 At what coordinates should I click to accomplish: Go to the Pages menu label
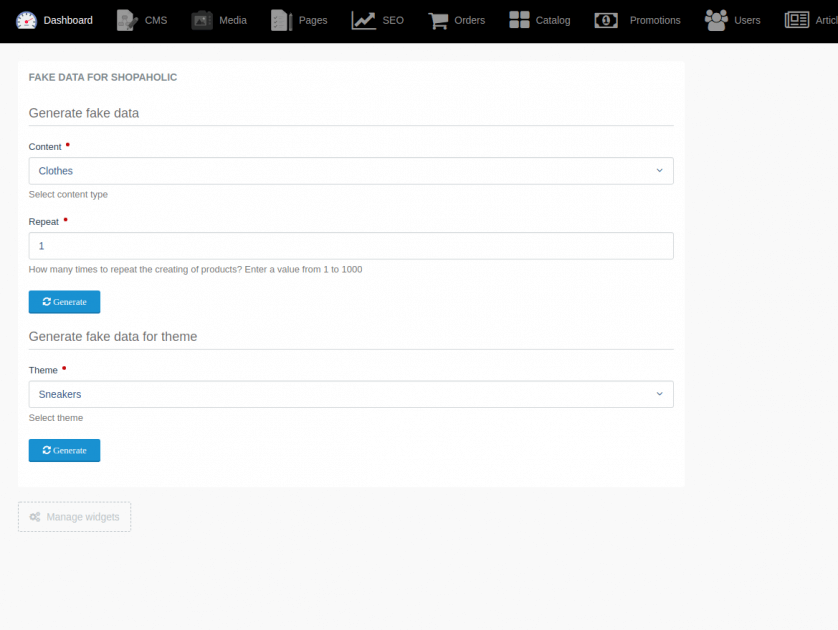(x=313, y=20)
